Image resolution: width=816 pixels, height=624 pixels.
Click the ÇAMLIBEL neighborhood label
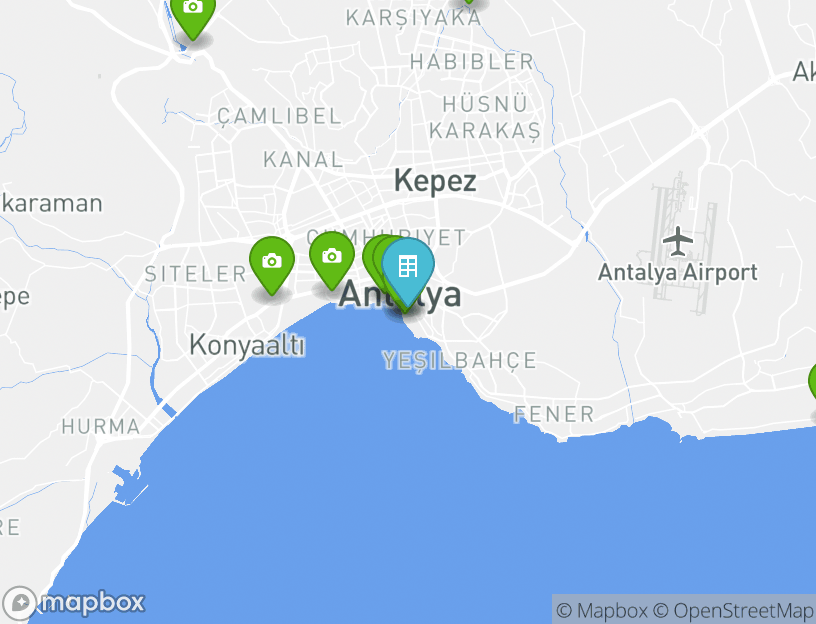(279, 116)
